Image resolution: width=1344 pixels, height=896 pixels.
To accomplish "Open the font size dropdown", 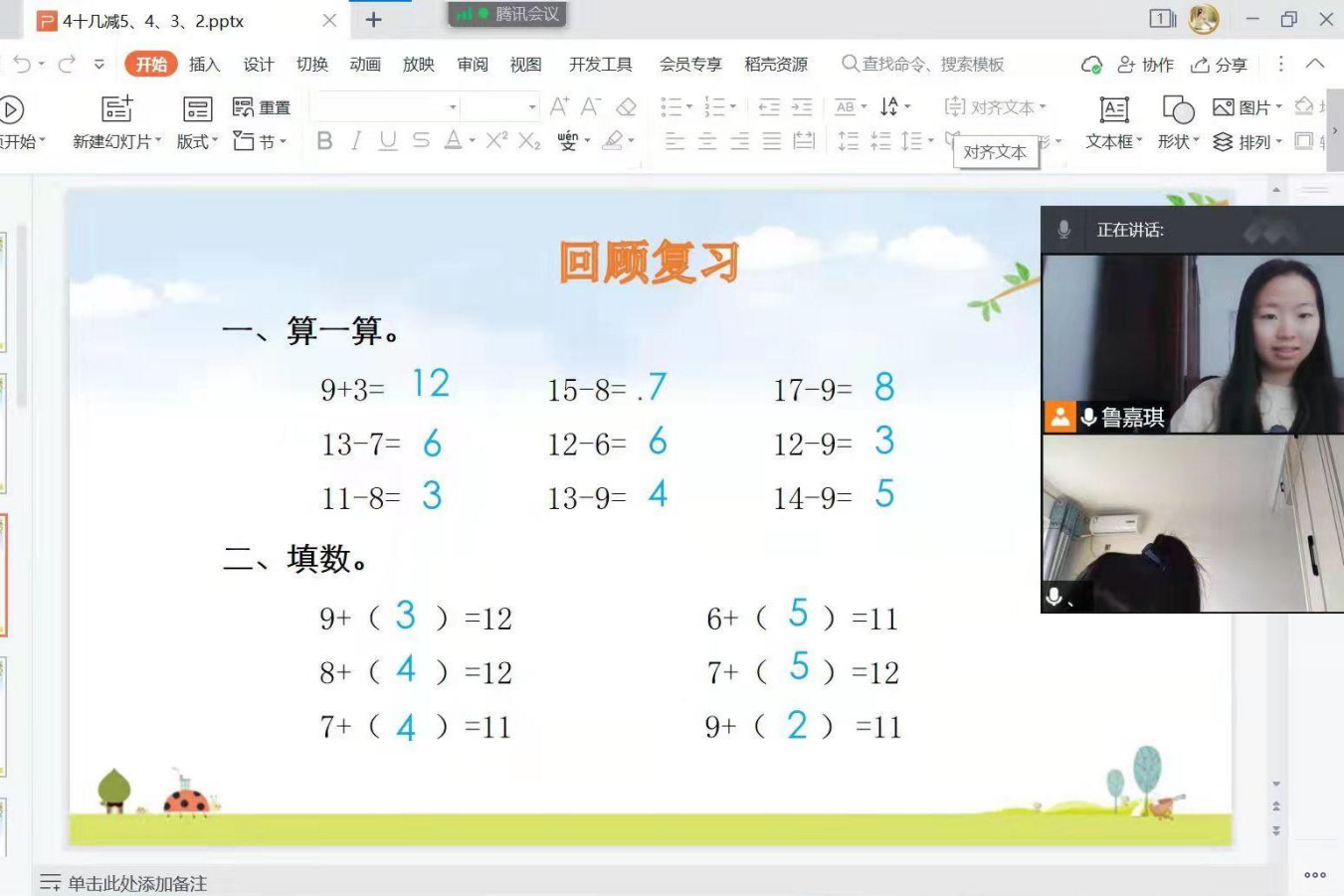I will (x=532, y=106).
